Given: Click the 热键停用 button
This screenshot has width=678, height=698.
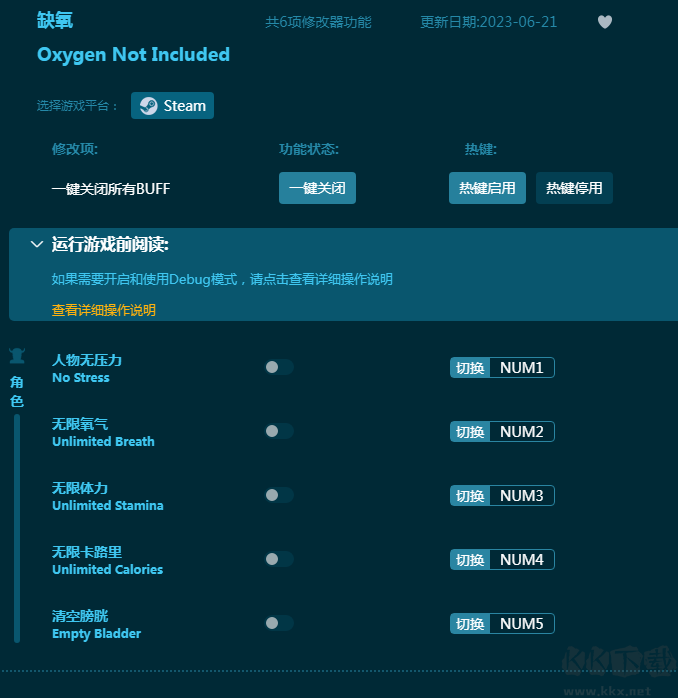Looking at the screenshot, I should 574,188.
